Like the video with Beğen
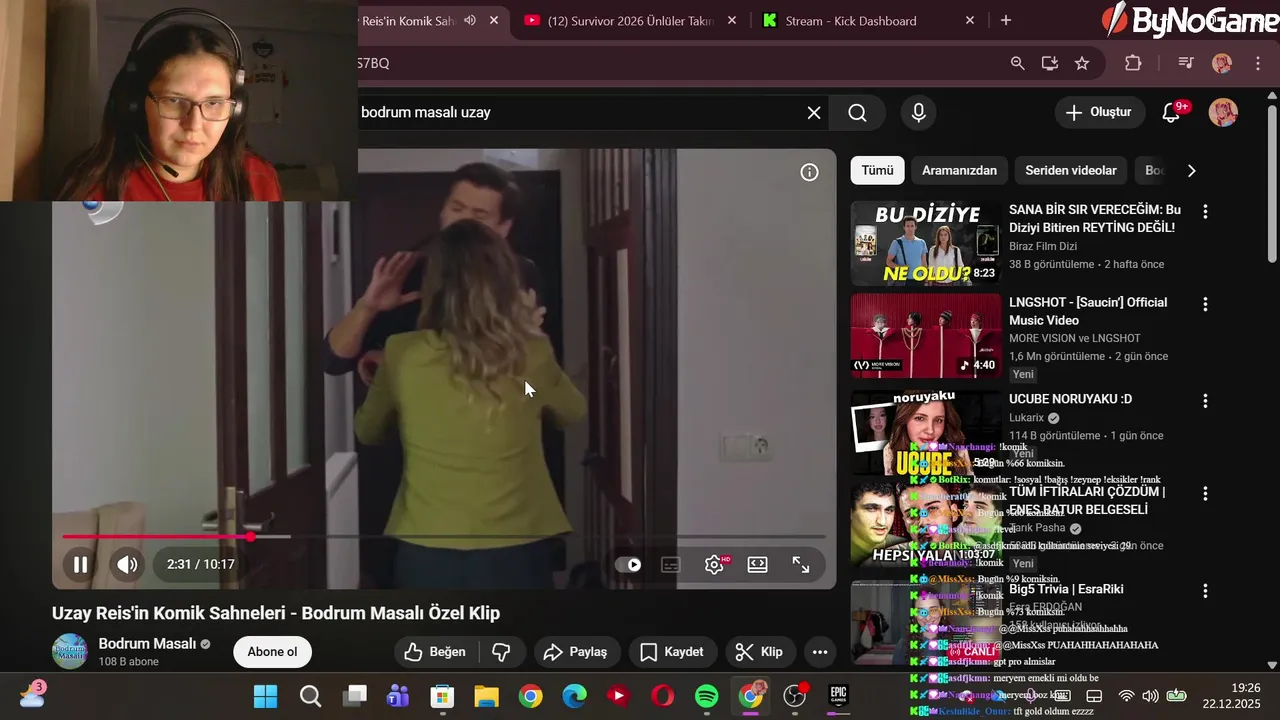The width and height of the screenshot is (1280, 720). (435, 652)
